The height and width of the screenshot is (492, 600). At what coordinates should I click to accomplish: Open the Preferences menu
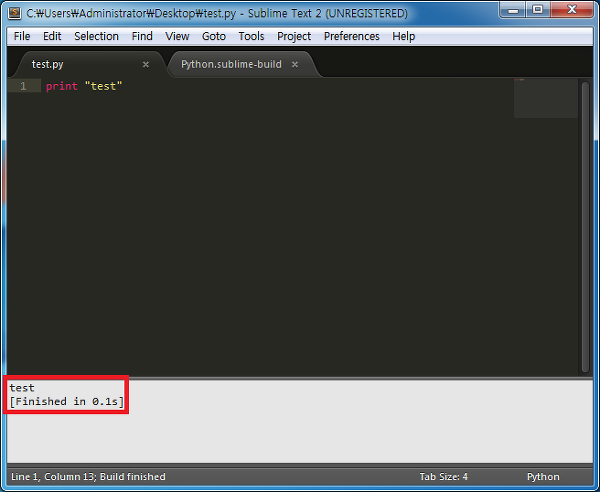click(x=352, y=36)
